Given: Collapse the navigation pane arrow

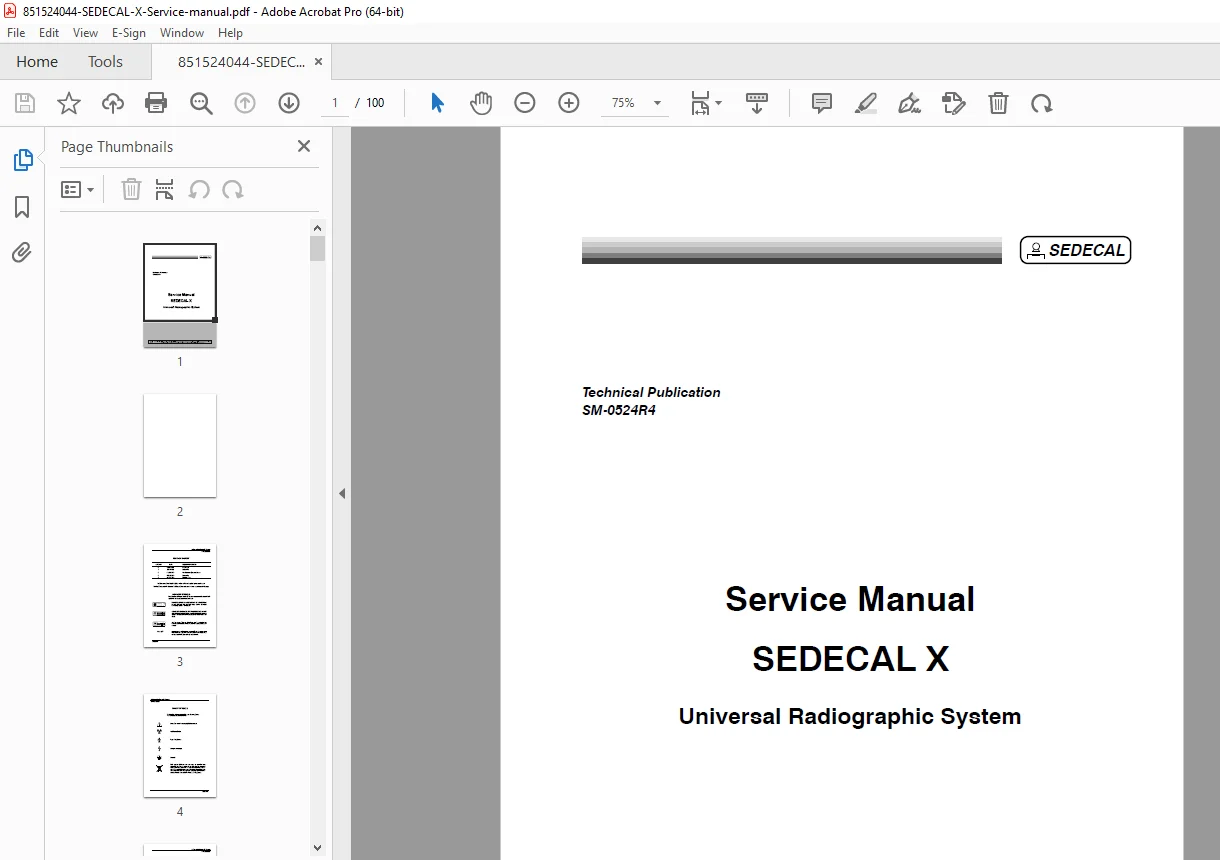Looking at the screenshot, I should tap(342, 493).
